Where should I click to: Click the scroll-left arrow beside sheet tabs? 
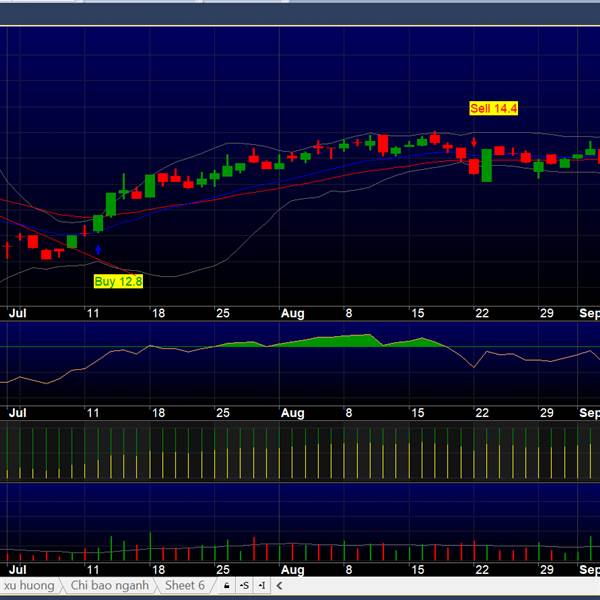point(279,585)
